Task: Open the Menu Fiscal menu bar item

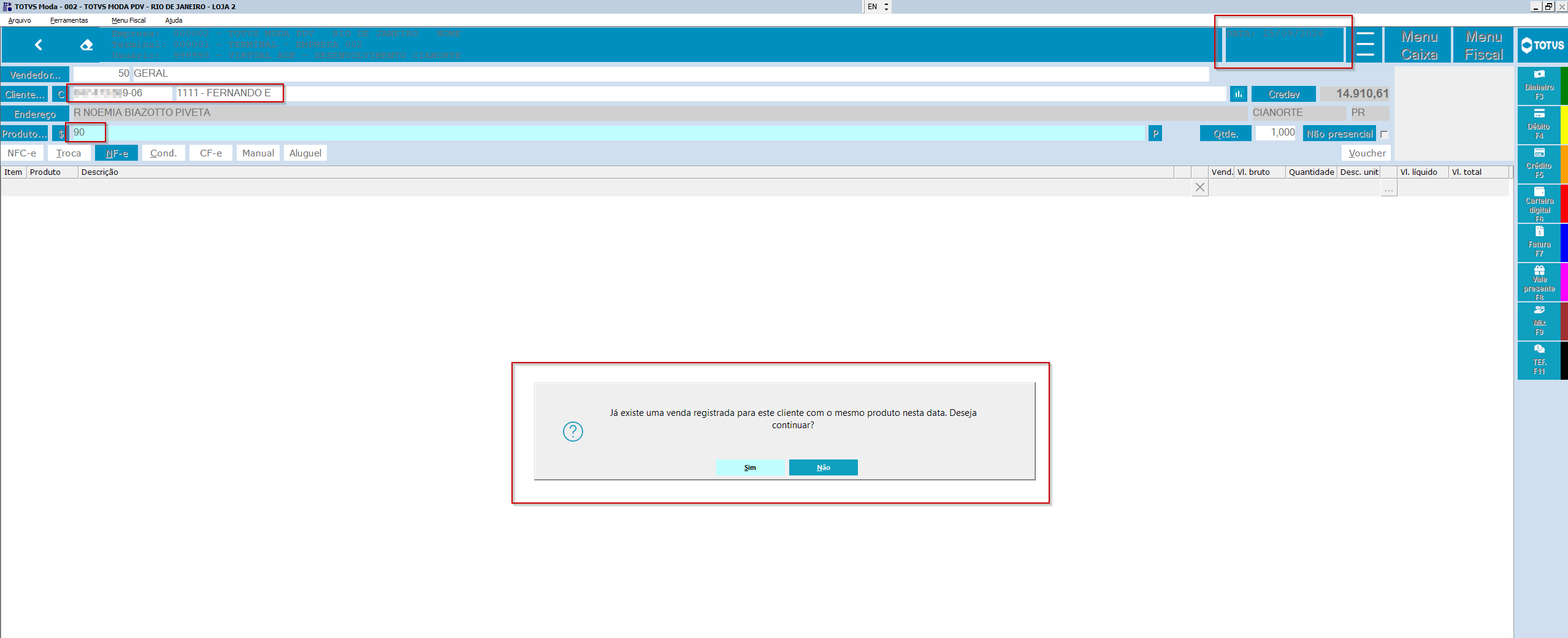Action: coord(129,20)
